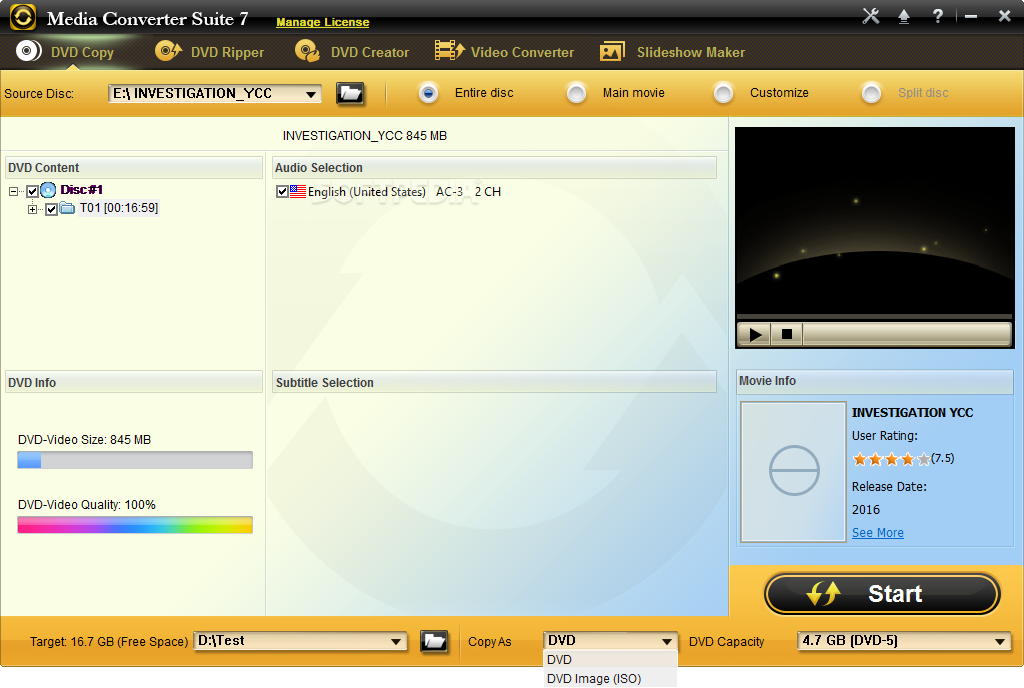Click the Media Converter Suite logo icon
The height and width of the screenshot is (688, 1024).
pyautogui.click(x=23, y=18)
